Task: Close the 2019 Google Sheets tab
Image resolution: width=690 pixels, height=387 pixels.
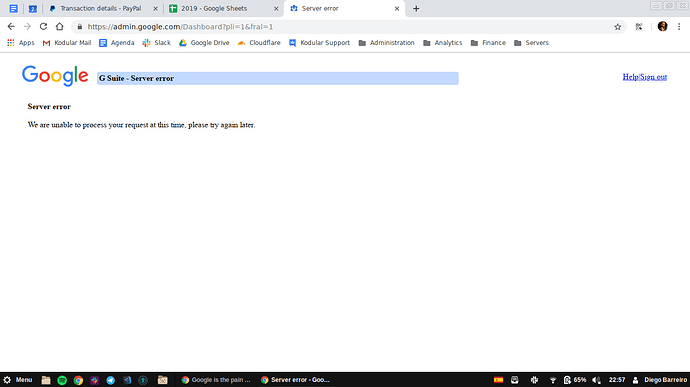Action: (276, 8)
